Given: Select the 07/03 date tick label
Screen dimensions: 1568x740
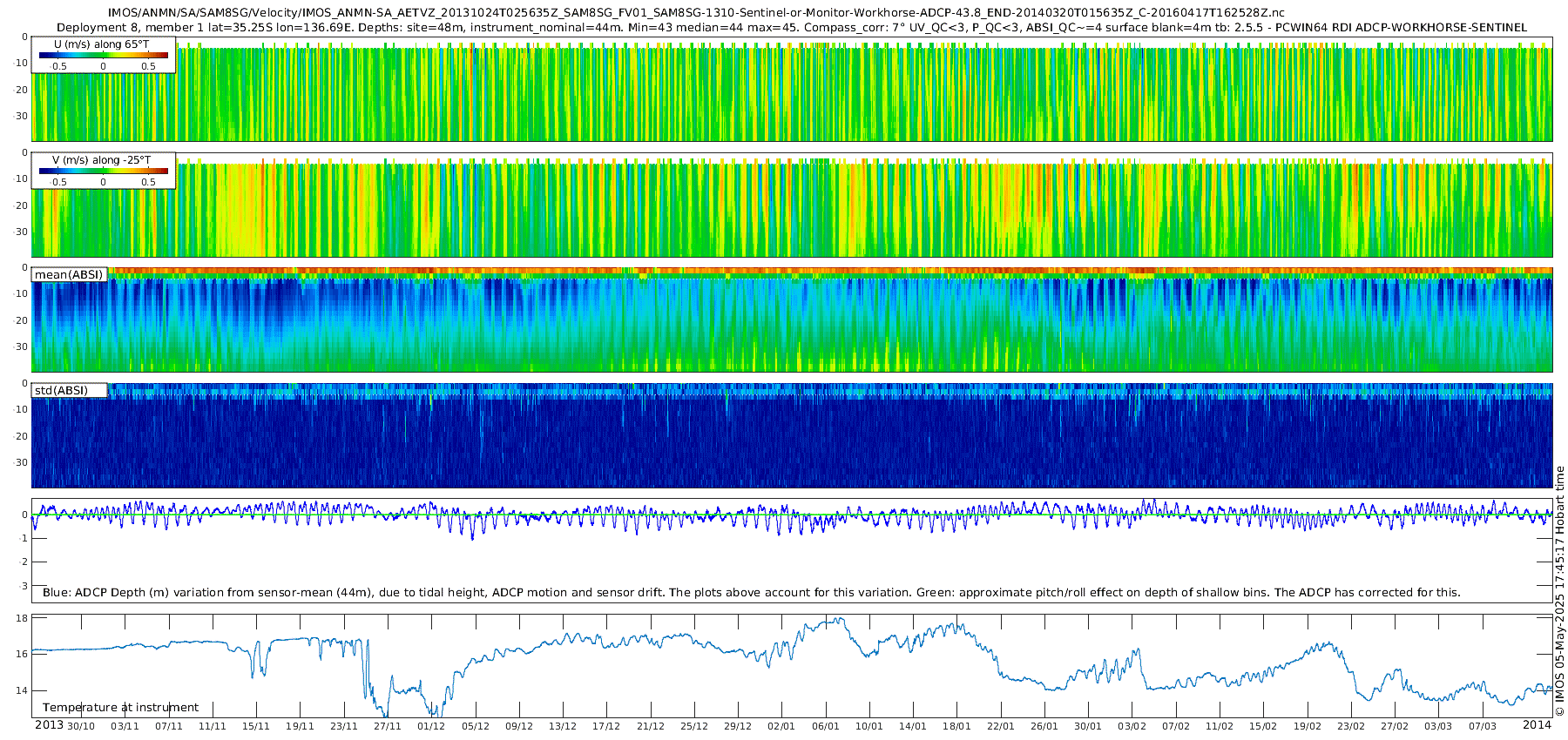Looking at the screenshot, I should 1483,726.
